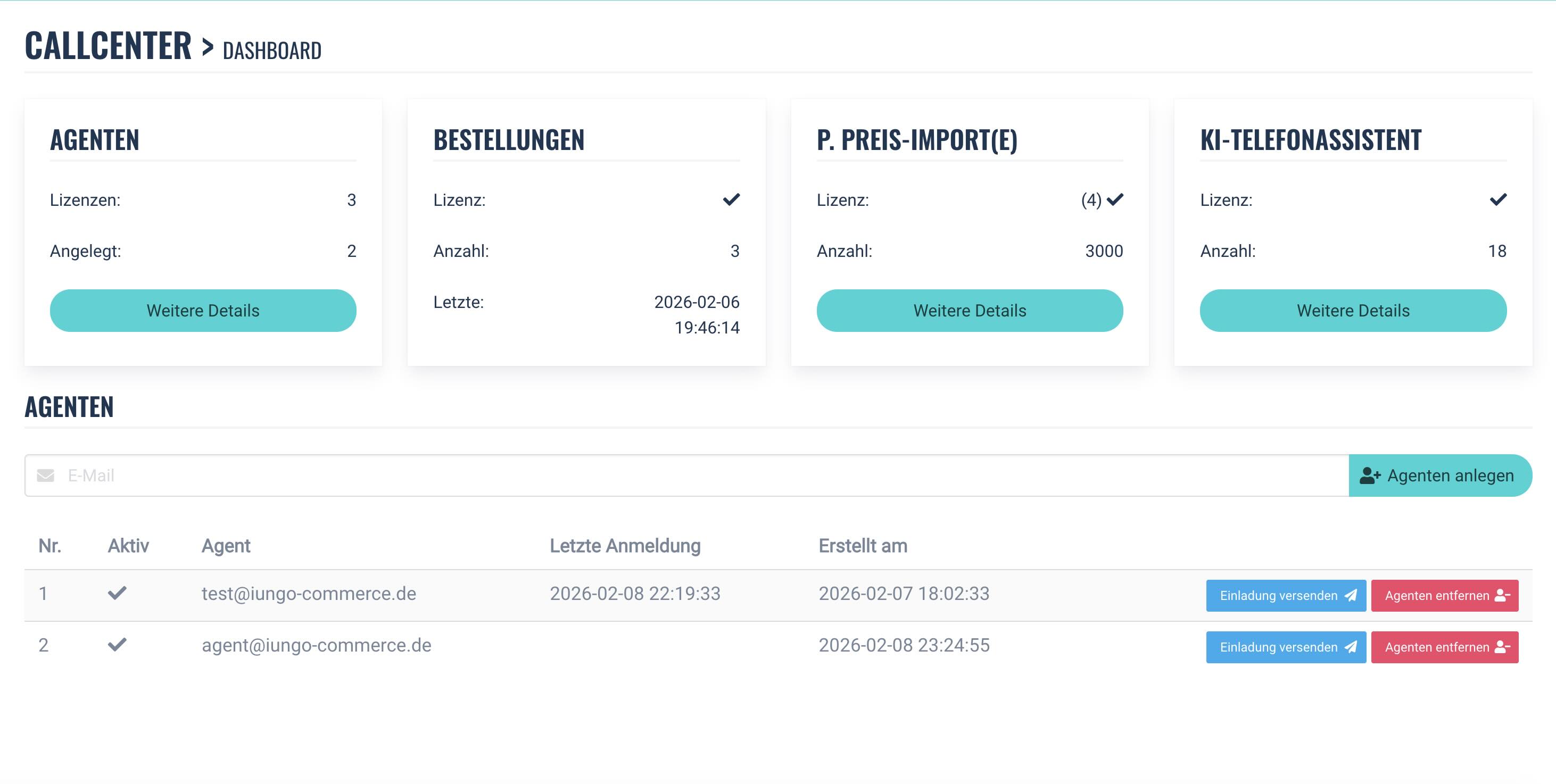
Task: Click paper plane icon for agent@iungo-commerce.de
Action: pyautogui.click(x=1351, y=647)
